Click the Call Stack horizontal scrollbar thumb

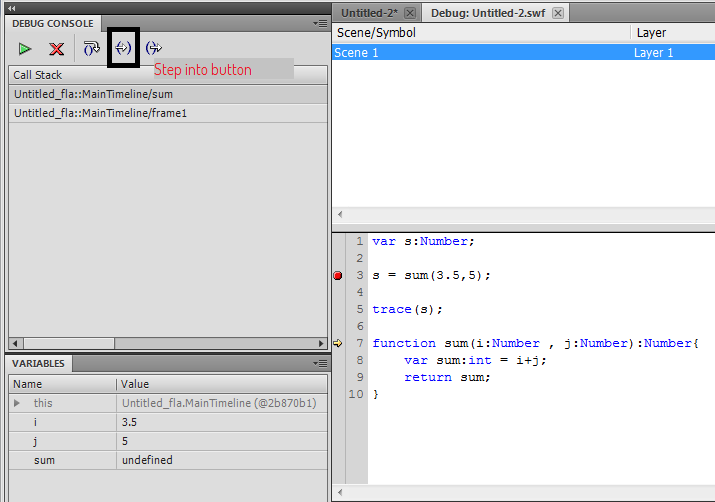pos(69,343)
